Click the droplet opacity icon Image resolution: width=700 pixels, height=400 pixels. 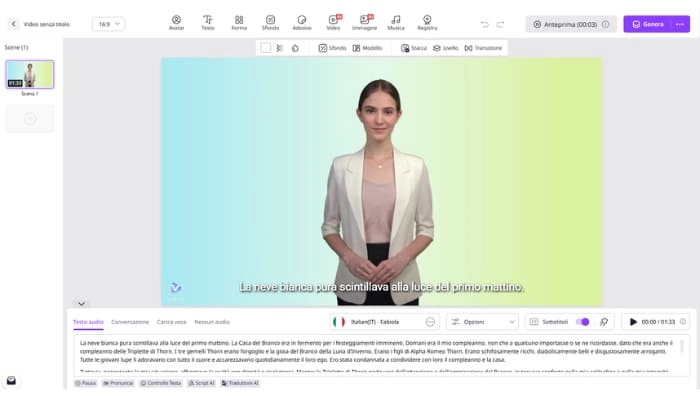click(295, 48)
